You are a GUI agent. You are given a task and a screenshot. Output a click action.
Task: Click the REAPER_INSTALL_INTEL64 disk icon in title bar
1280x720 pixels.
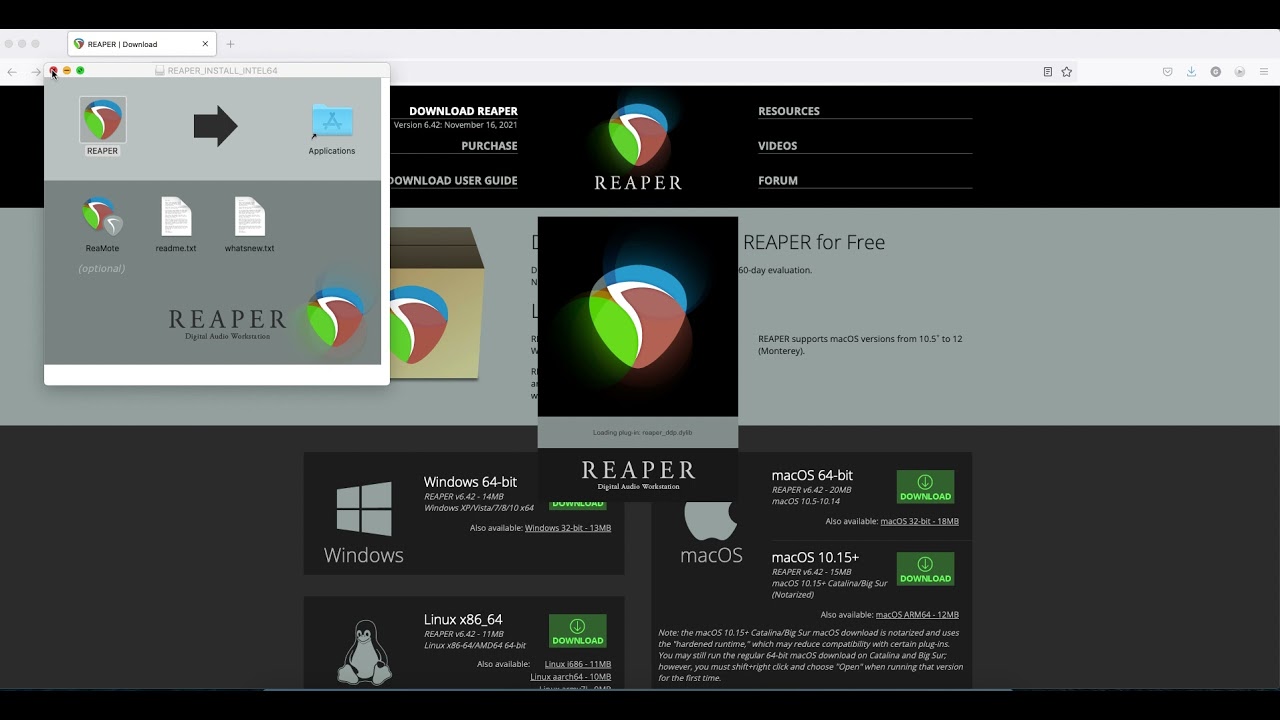pyautogui.click(x=160, y=71)
